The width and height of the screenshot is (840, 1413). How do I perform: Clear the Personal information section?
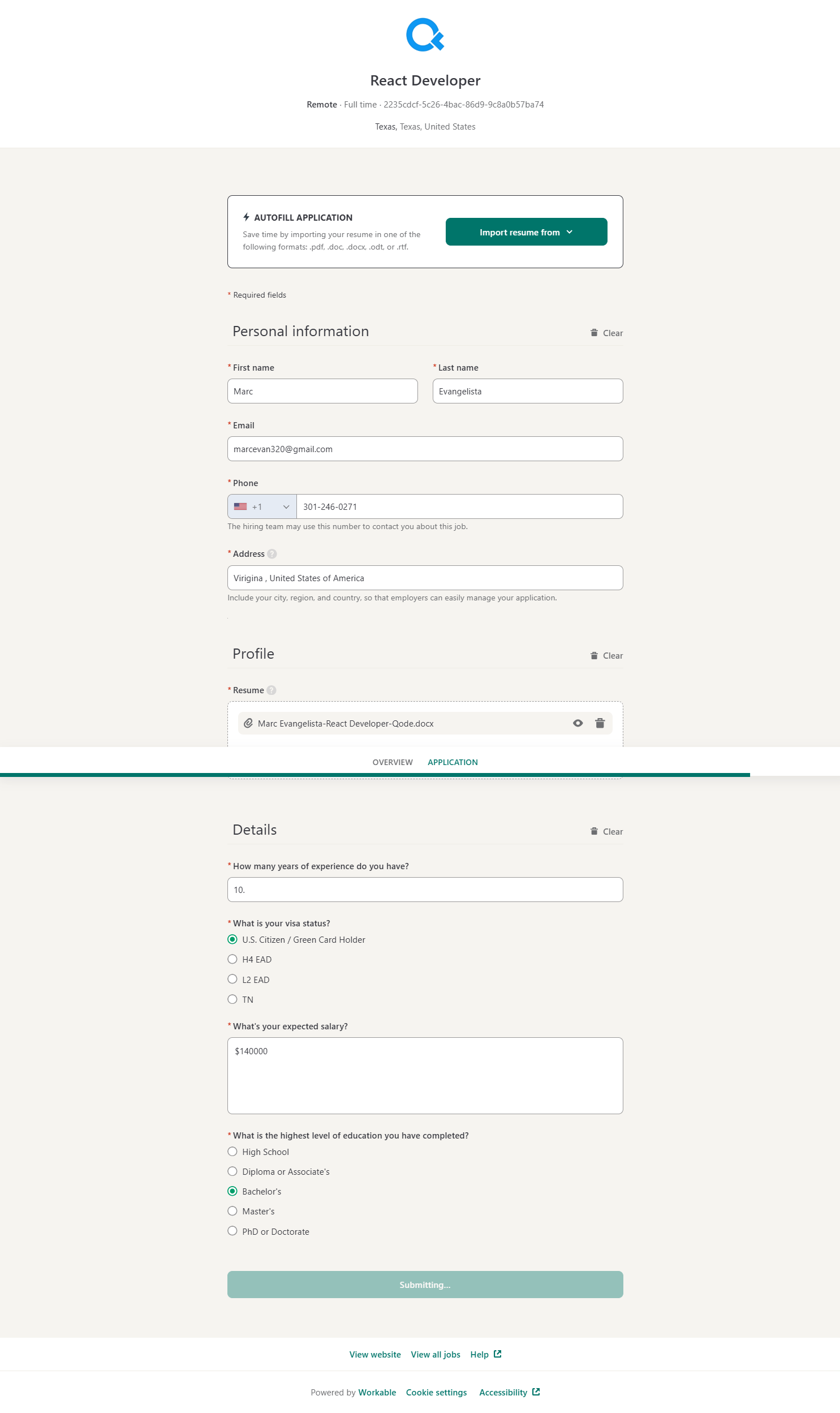tap(606, 333)
